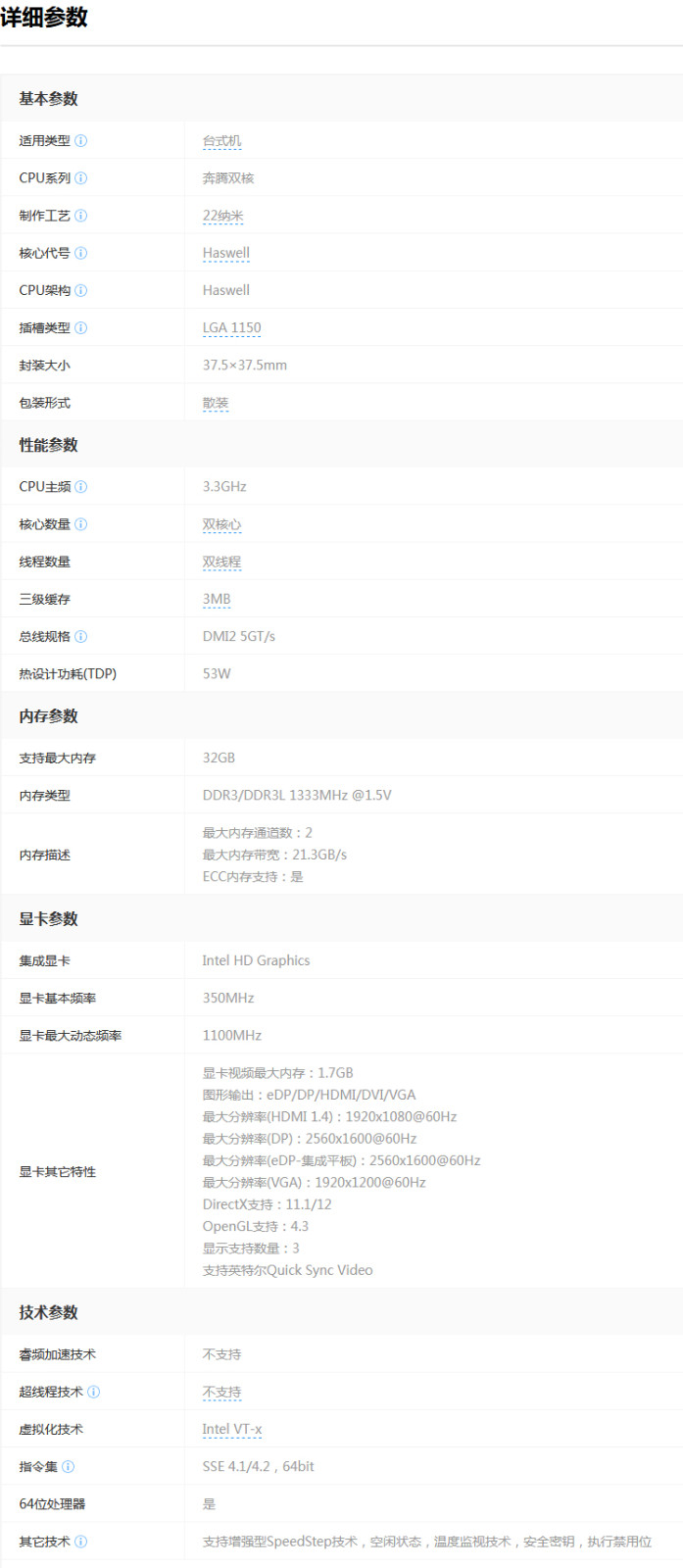
Task: Click the 图形输出：eDP/DP/HDMI/DVI/VGA line
Action: 309,1095
